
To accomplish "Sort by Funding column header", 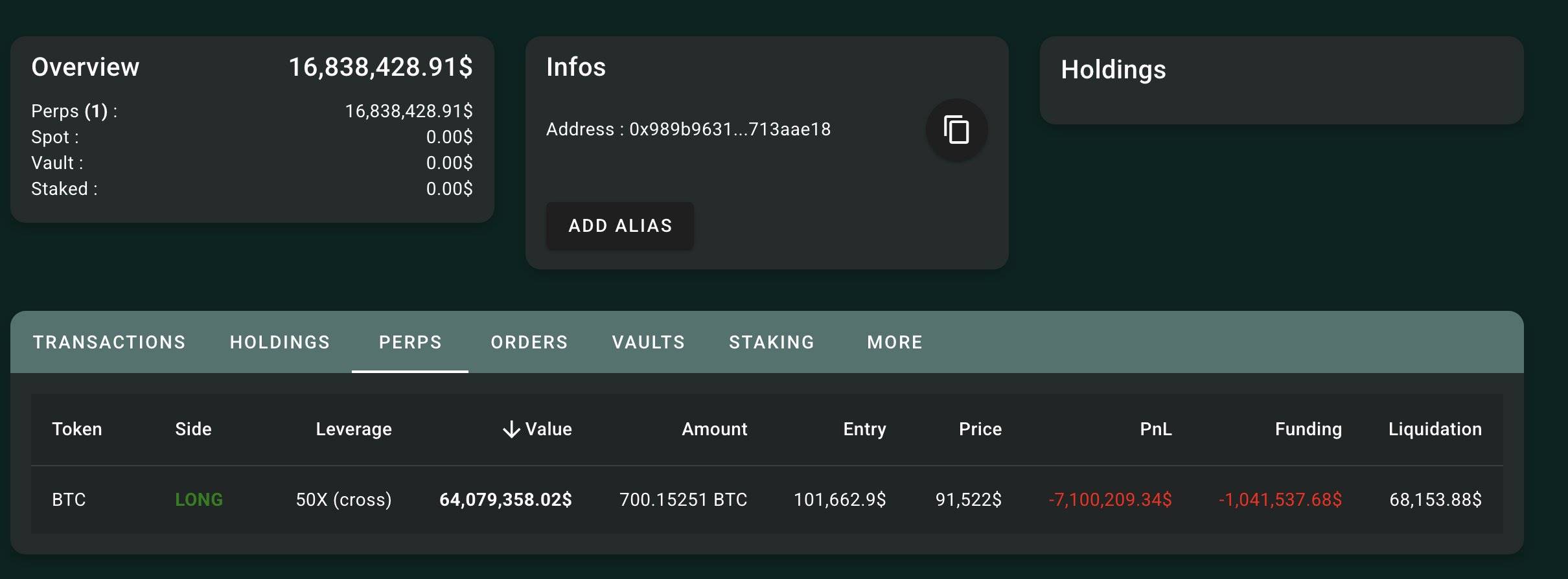I will coord(1308,429).
